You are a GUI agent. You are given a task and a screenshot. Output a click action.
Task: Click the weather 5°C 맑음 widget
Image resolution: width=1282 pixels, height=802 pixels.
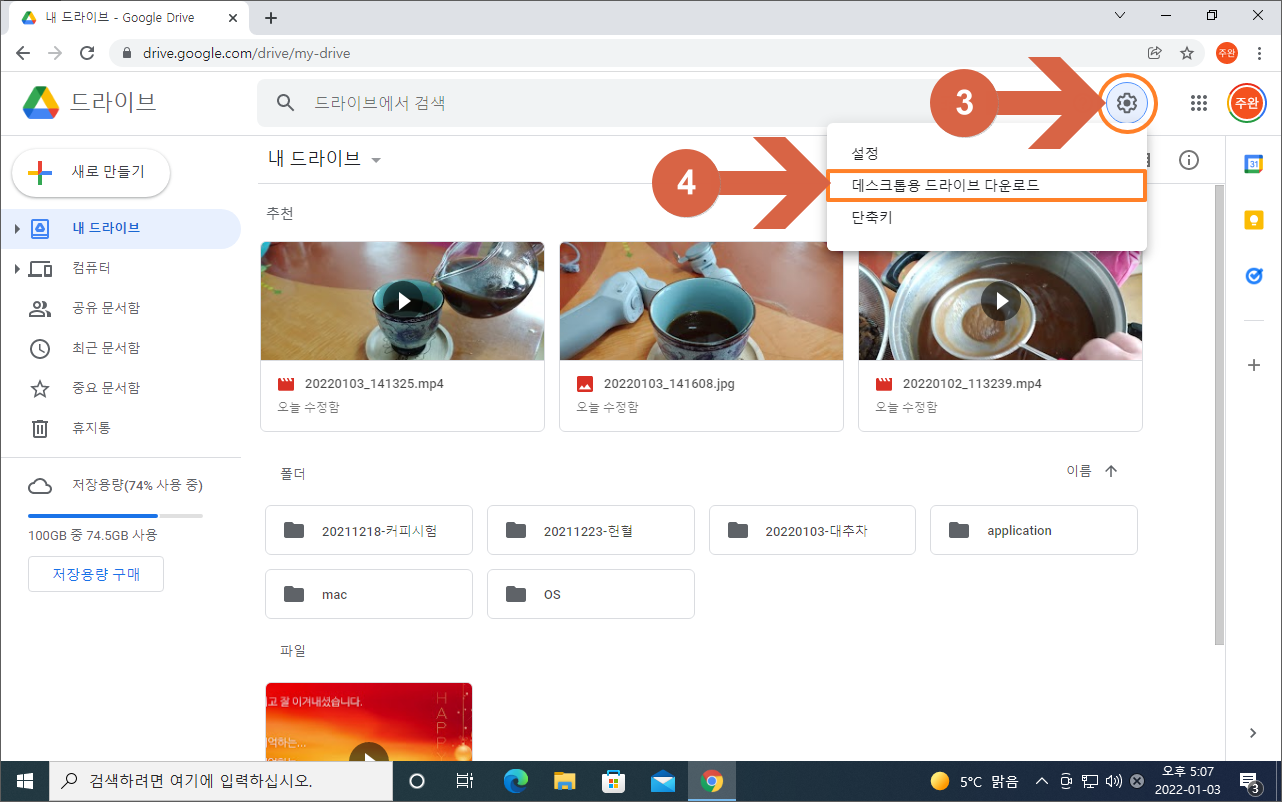pyautogui.click(x=974, y=781)
